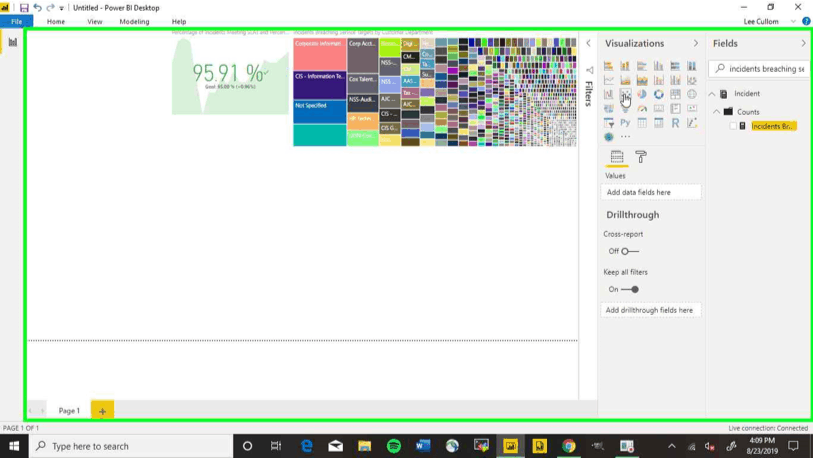Viewport: 815px width, 460px height.
Task: Save the report with the Save icon
Action: (24, 8)
